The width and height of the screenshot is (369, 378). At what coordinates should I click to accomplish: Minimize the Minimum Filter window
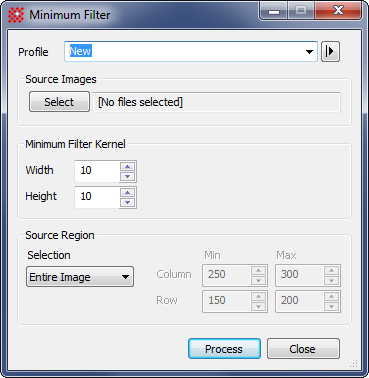pos(274,11)
